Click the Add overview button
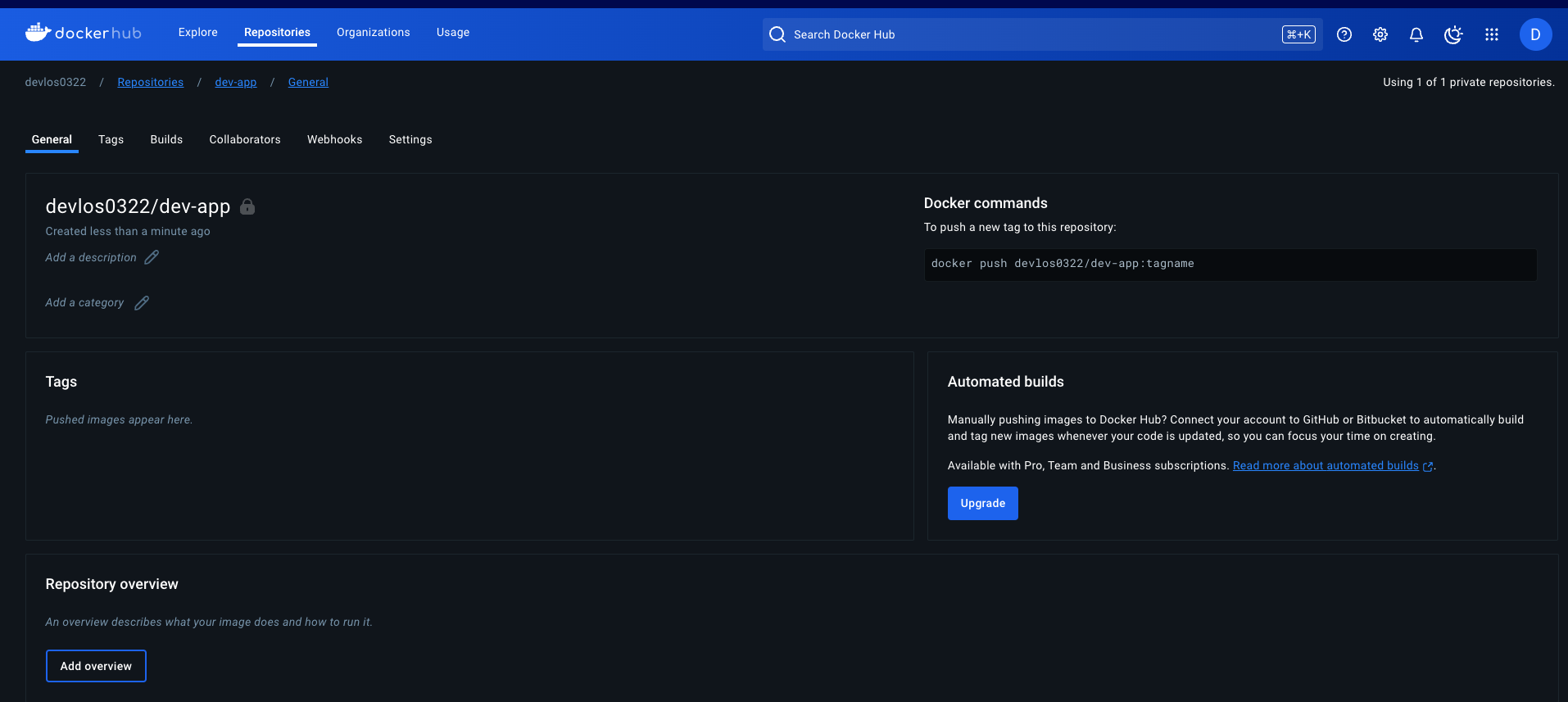 click(x=96, y=666)
